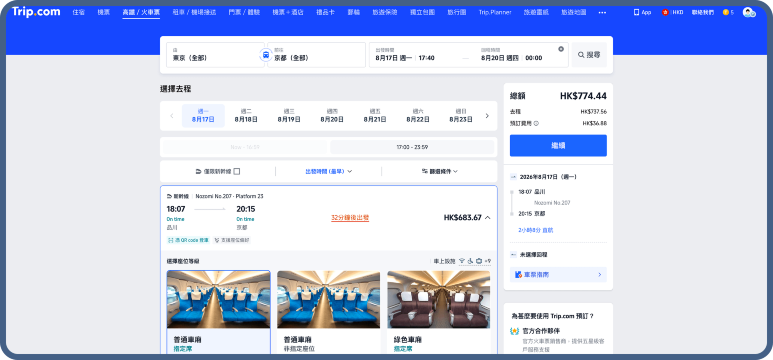Click the 2h 8m direct route link

point(535,230)
